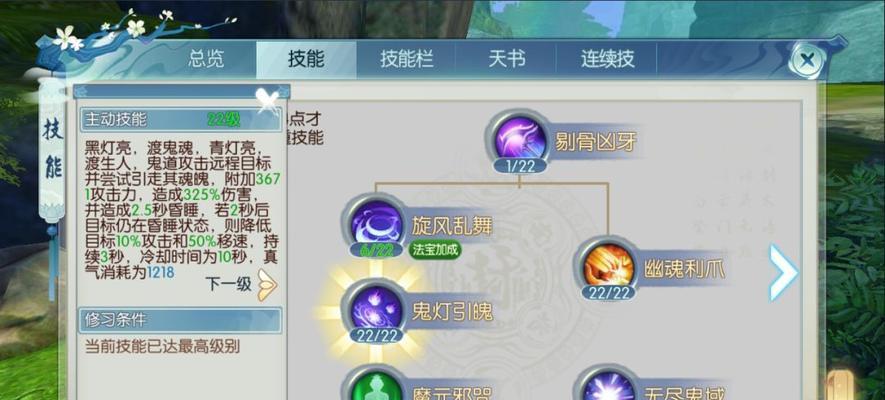The image size is (885, 400).
Task: Select the 技能 tab
Action: 306,59
